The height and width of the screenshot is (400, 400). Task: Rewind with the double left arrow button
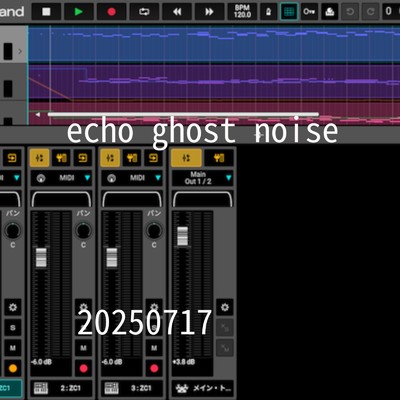[x=177, y=12]
